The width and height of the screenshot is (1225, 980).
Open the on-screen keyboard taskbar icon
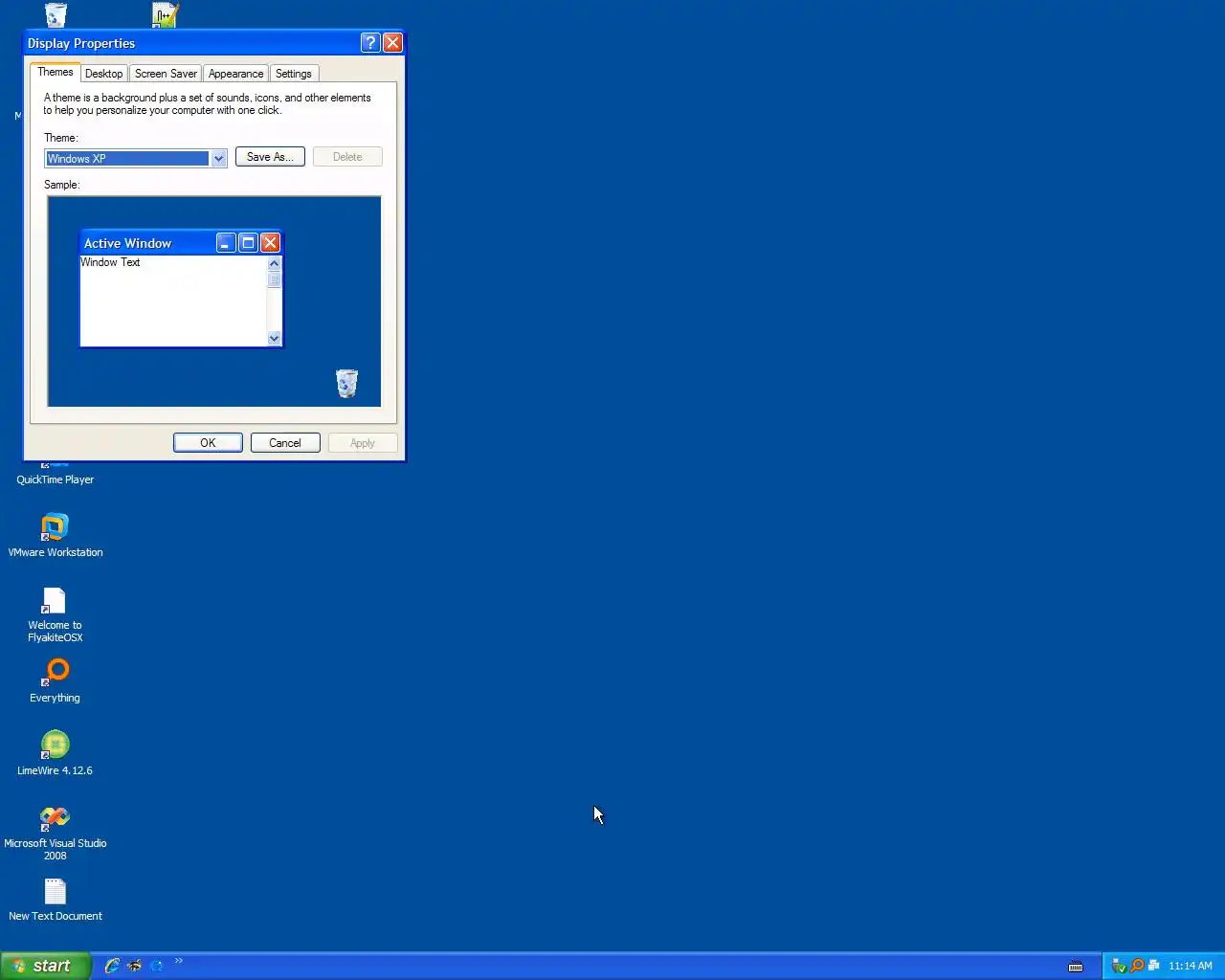[1076, 966]
